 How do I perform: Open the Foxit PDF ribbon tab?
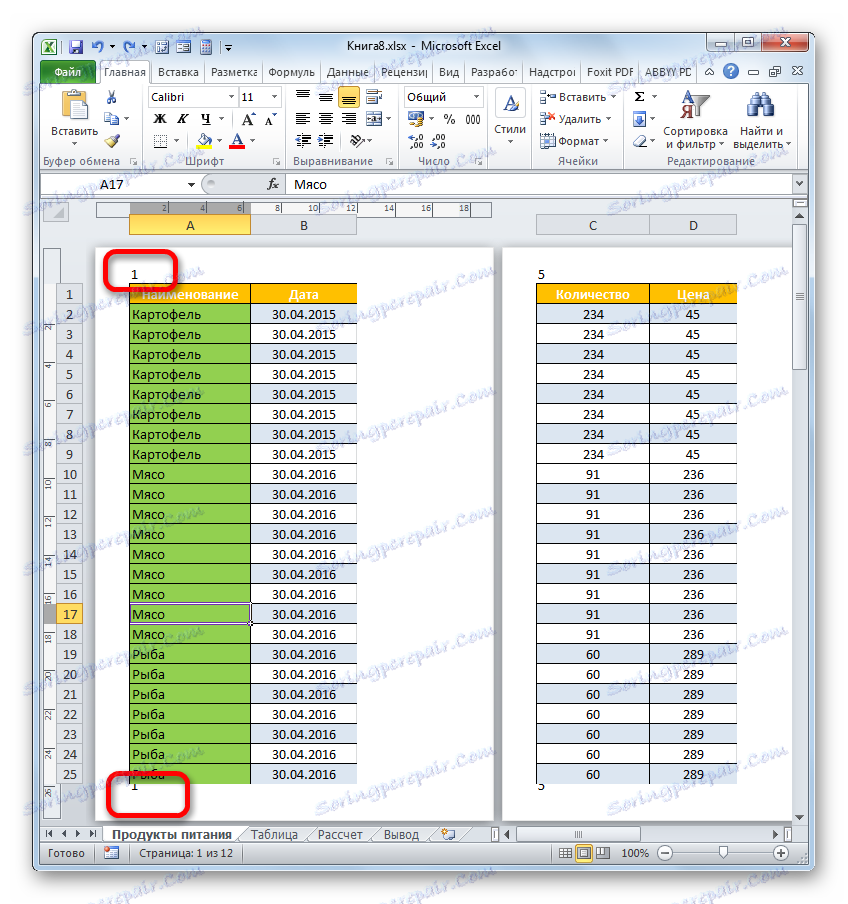coord(610,73)
